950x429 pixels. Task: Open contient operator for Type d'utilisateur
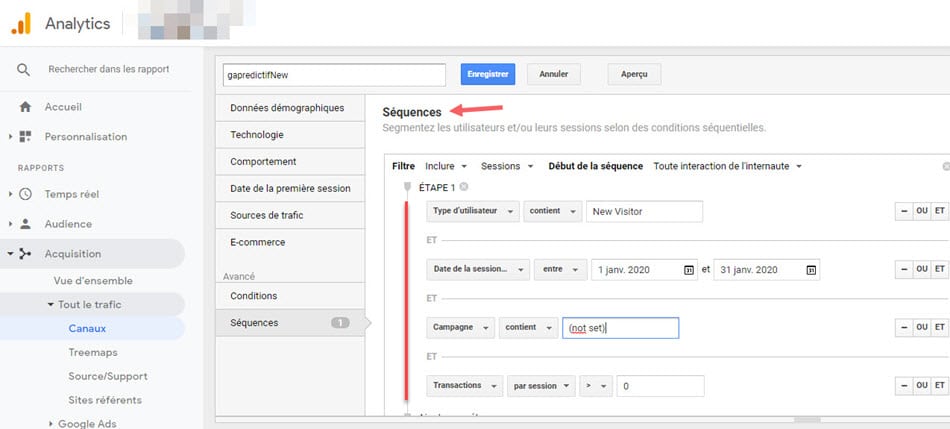(553, 211)
